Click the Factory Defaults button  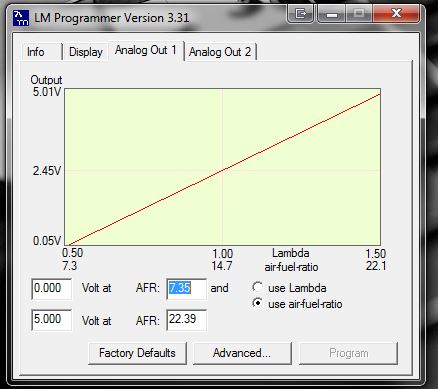(x=137, y=353)
